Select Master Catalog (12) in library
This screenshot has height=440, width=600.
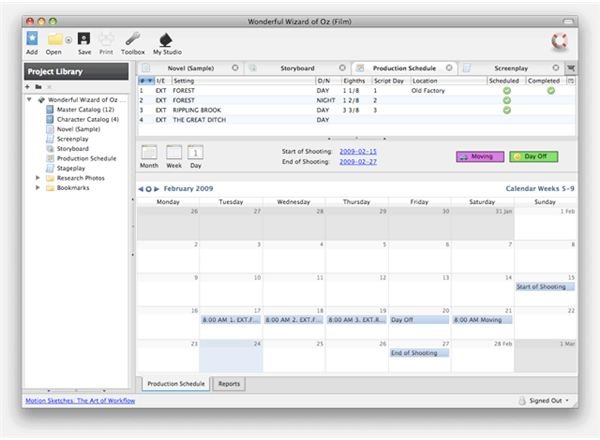point(85,109)
